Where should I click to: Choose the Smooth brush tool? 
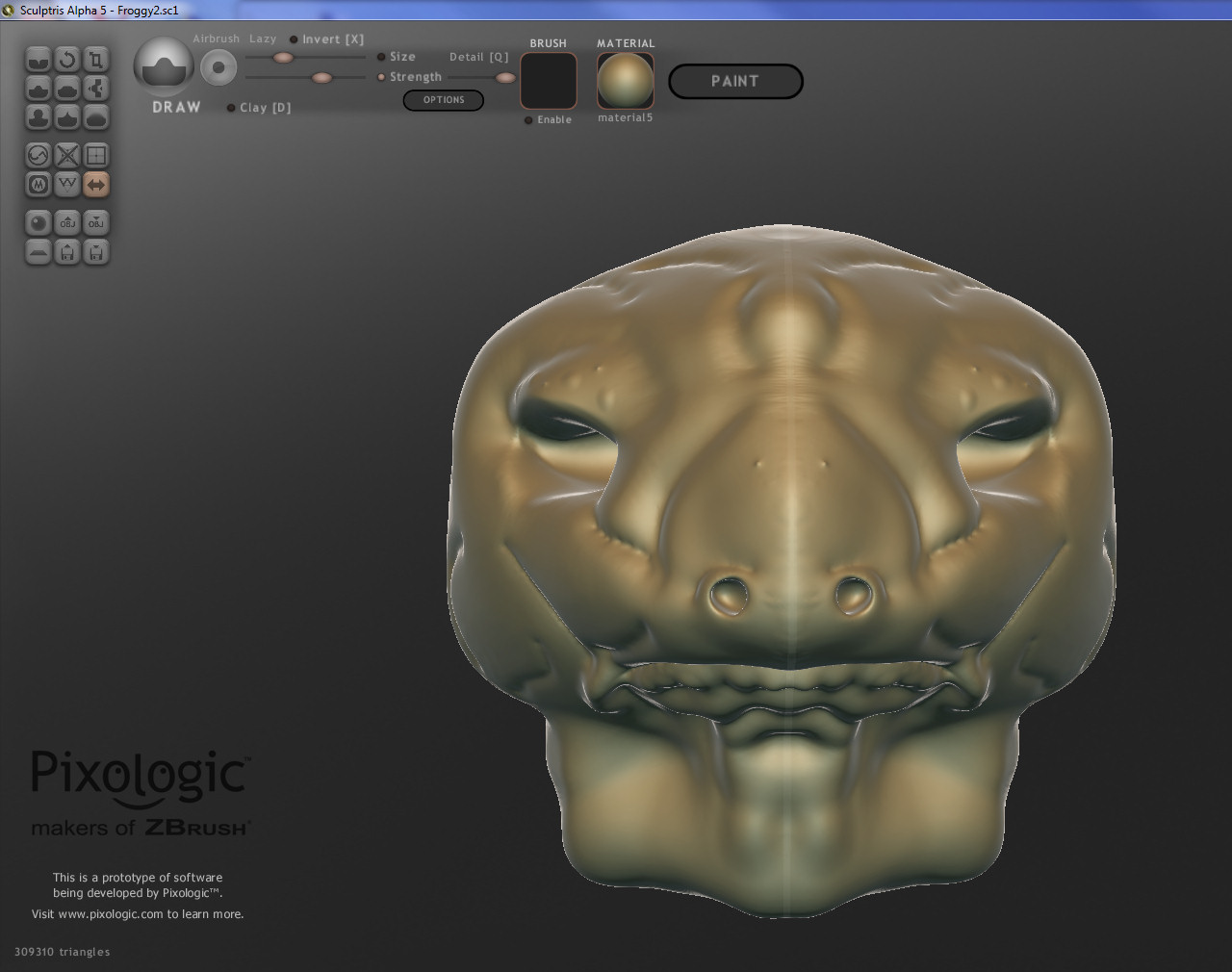pyautogui.click(x=96, y=117)
